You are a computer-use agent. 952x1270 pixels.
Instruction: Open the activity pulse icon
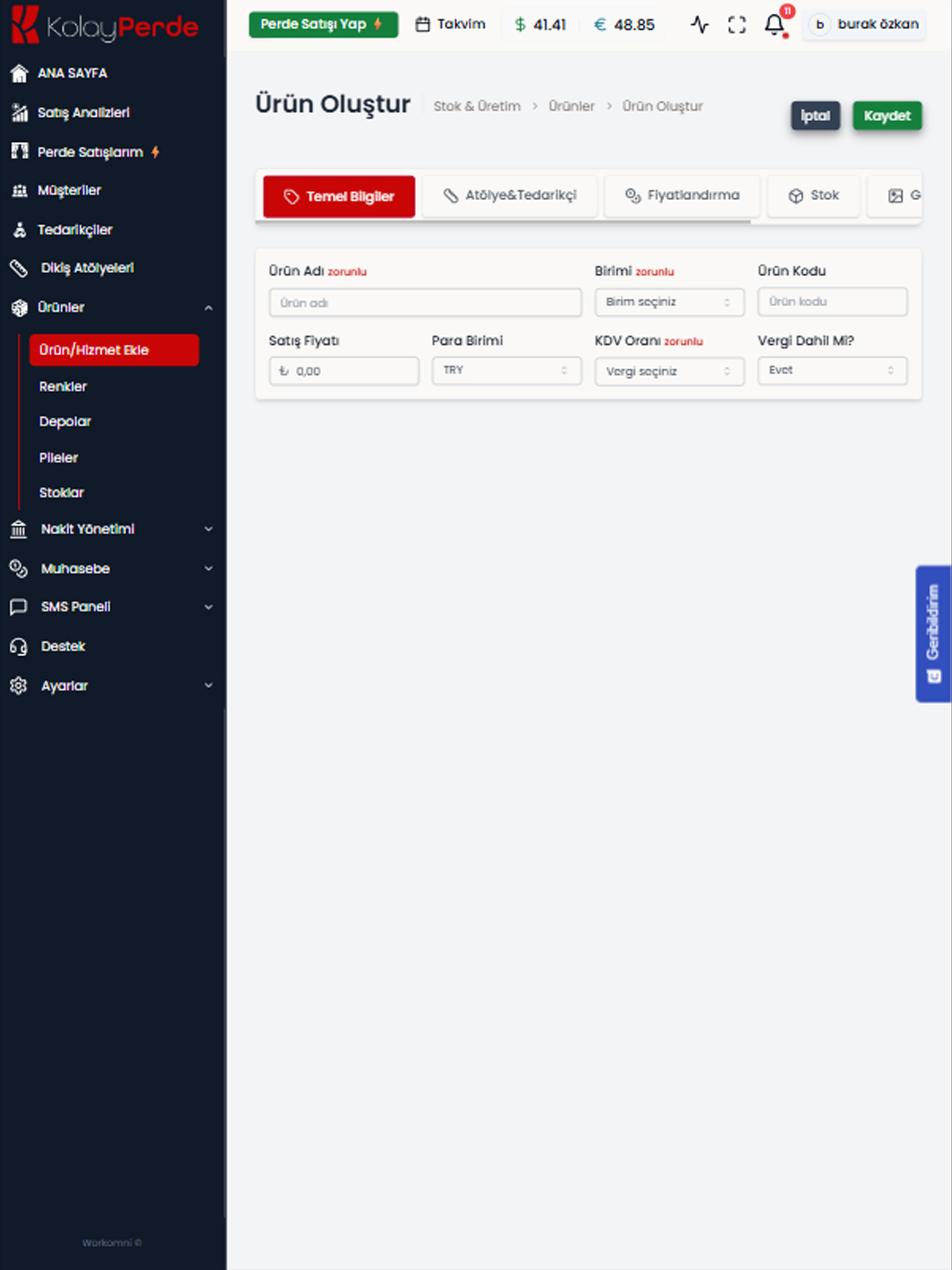(700, 24)
